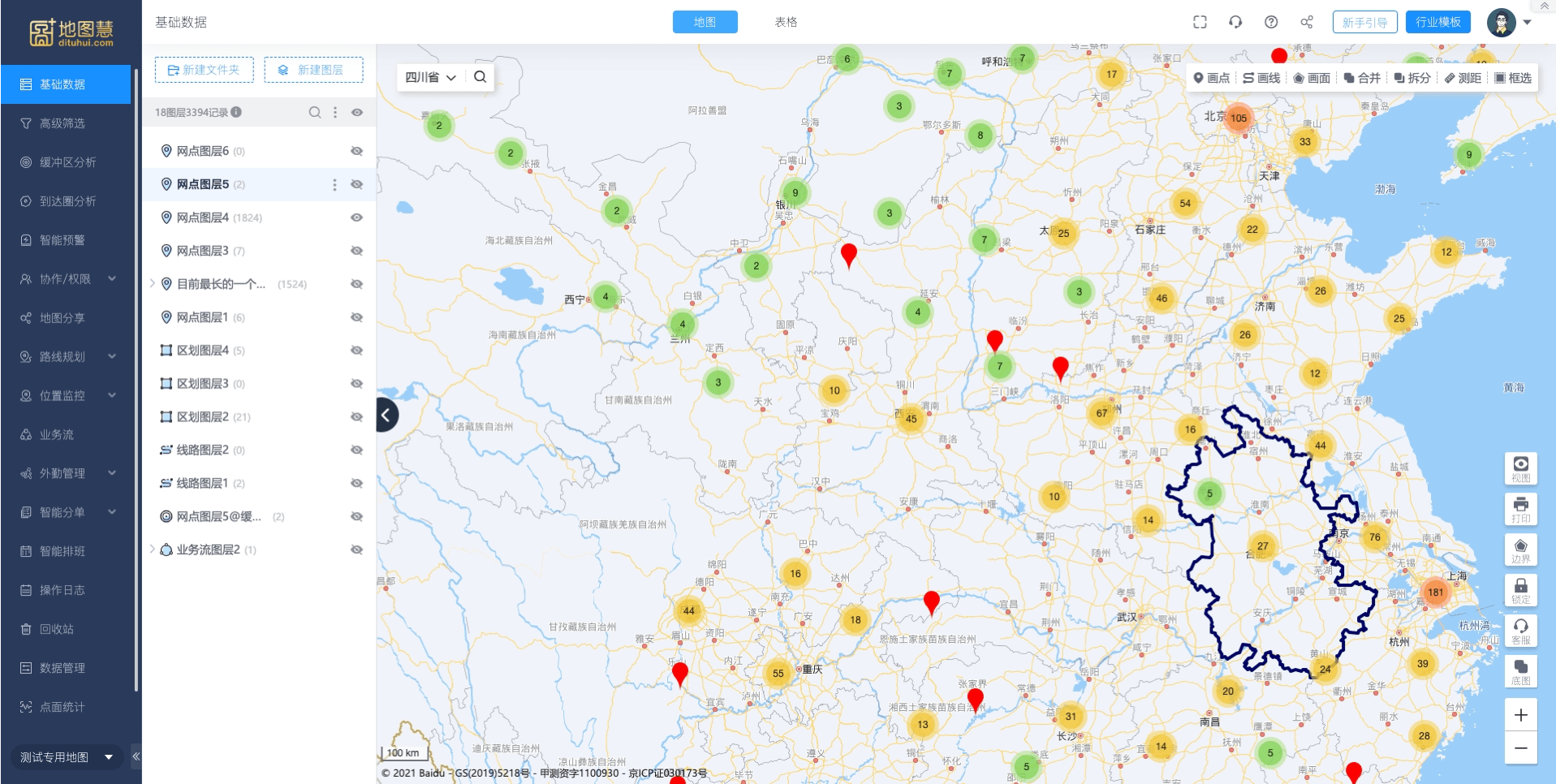This screenshot has height=784, width=1556.
Task: Expand the 外勤管理 sidebar menu
Action: [112, 473]
